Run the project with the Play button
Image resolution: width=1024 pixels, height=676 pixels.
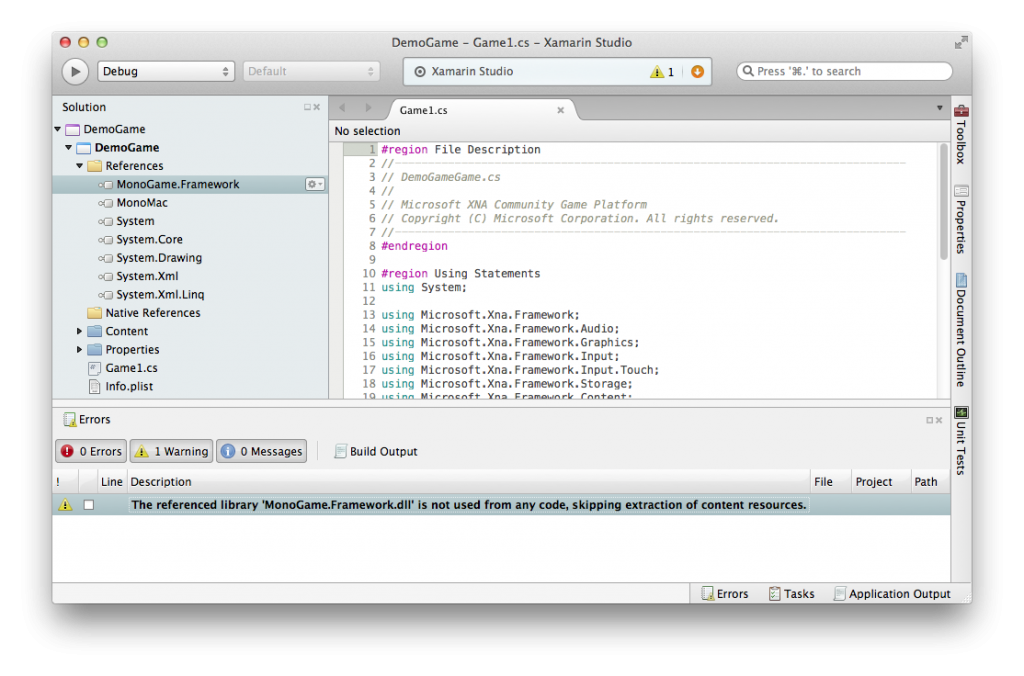(75, 71)
